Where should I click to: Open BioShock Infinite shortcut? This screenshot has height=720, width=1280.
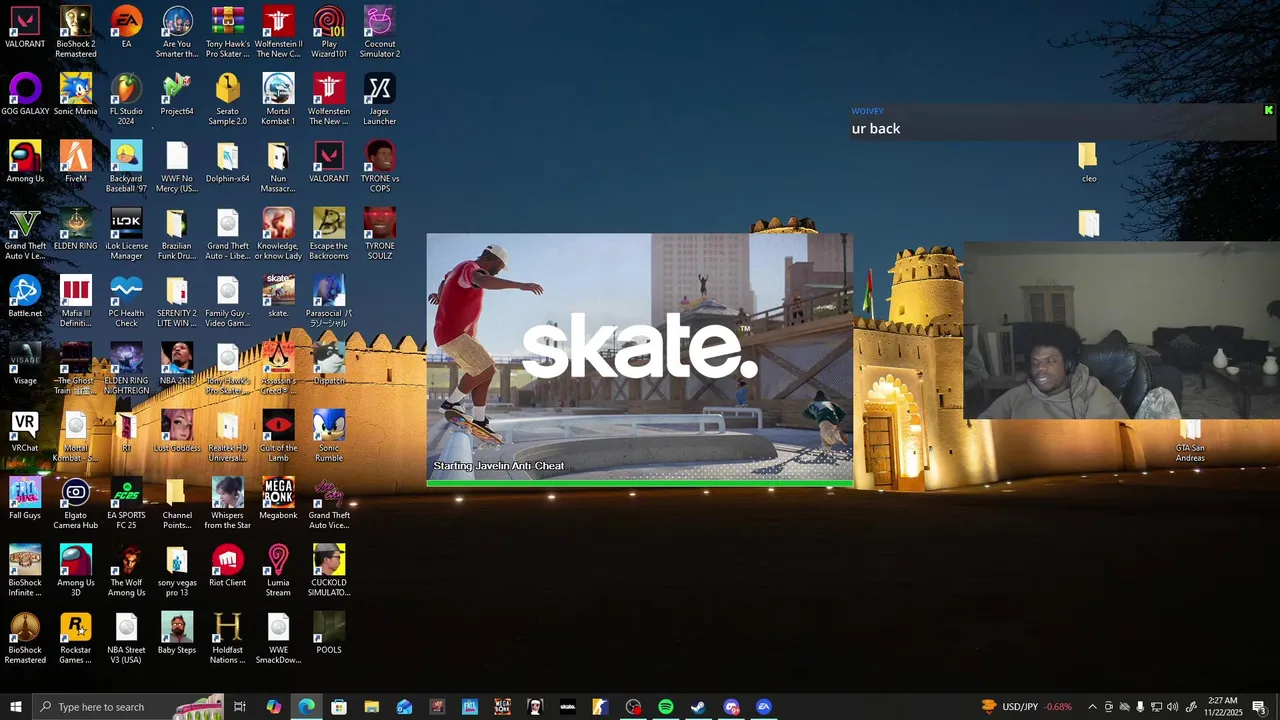coord(25,569)
